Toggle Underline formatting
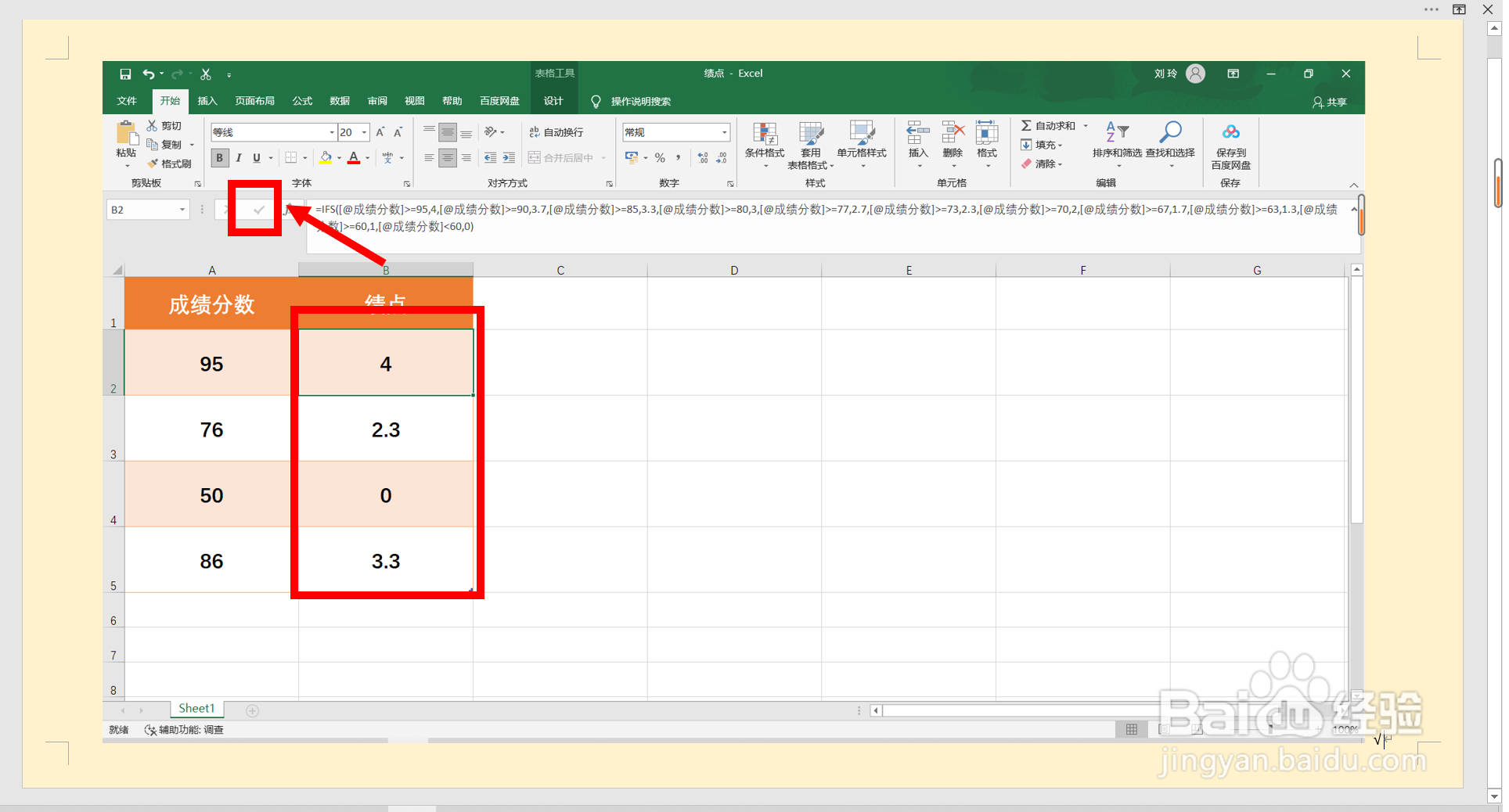1509x812 pixels. (x=257, y=158)
